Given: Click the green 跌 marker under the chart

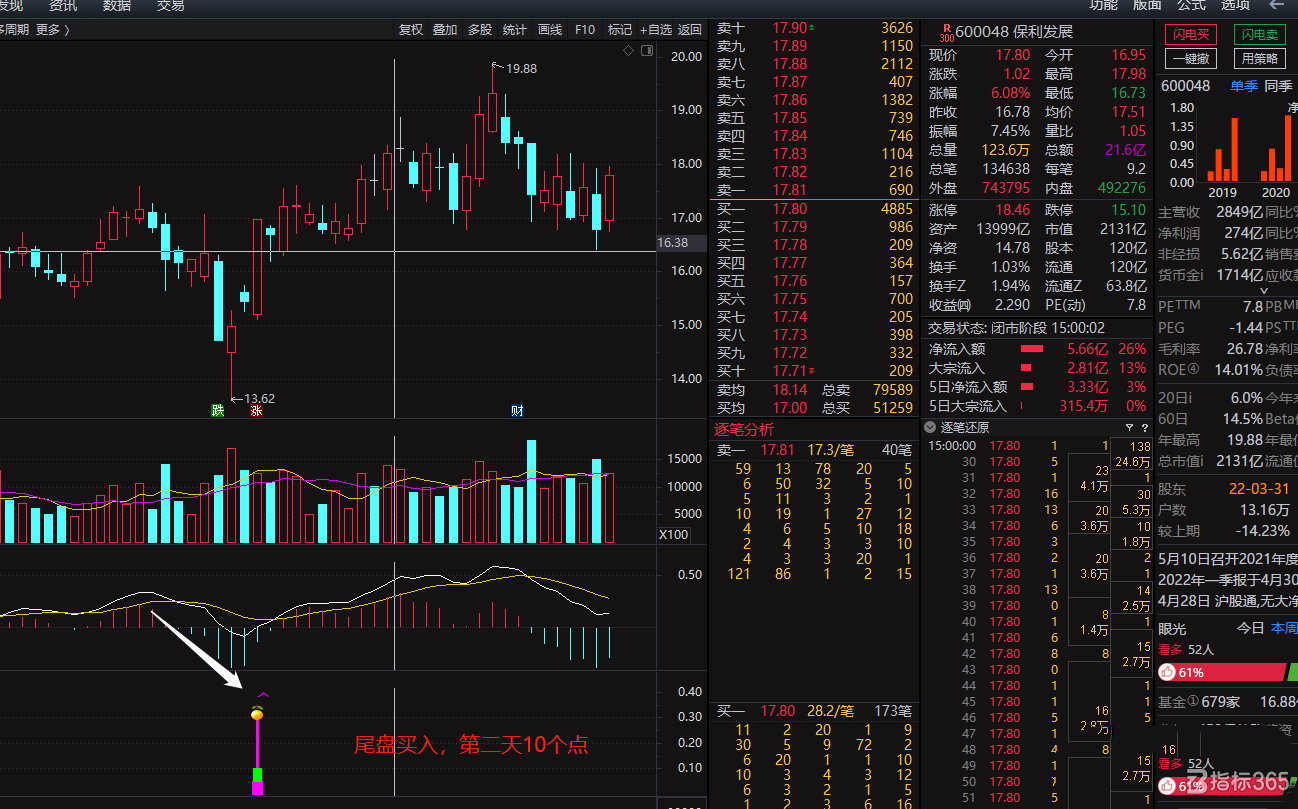Looking at the screenshot, I should point(217,410).
